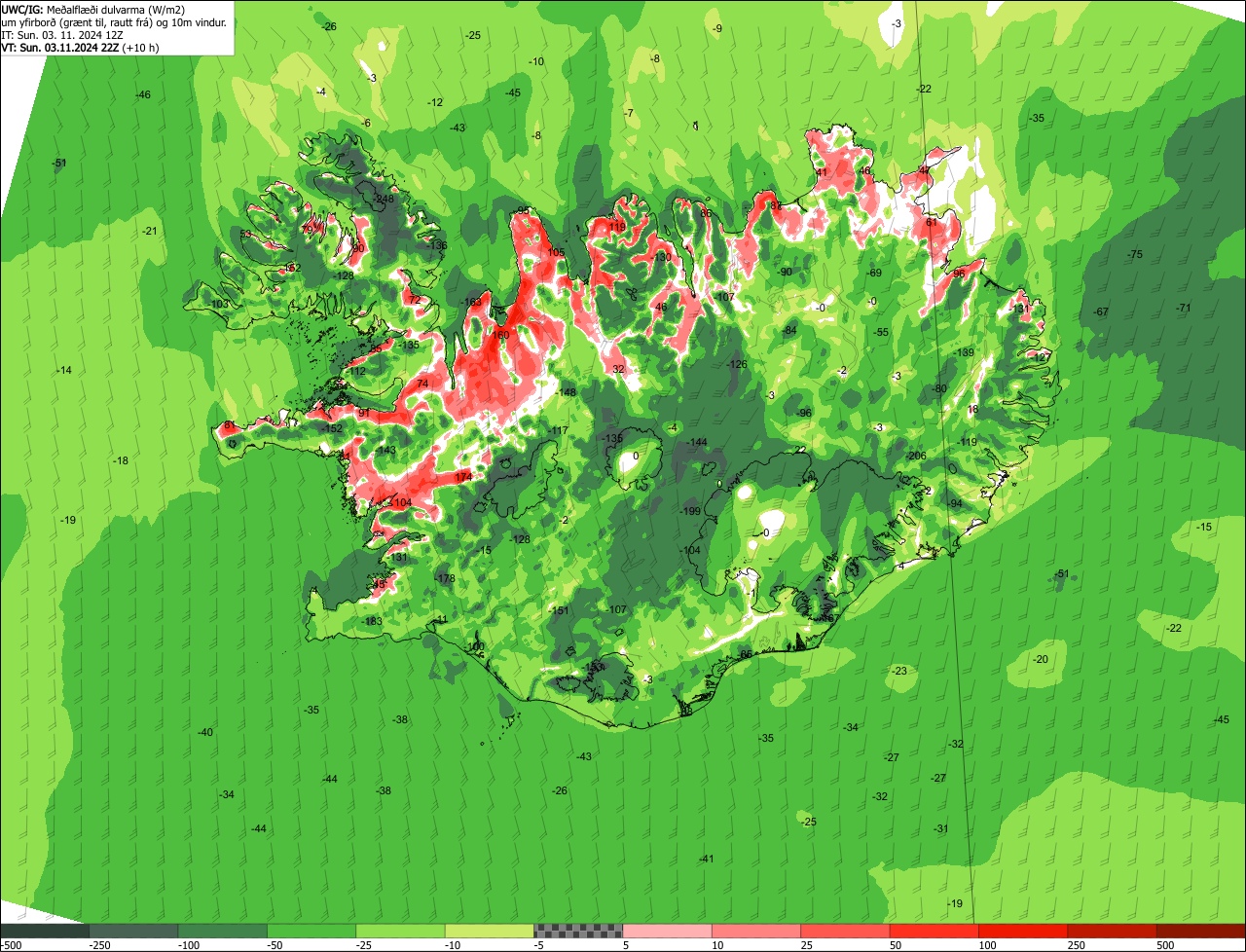The height and width of the screenshot is (952, 1246).
Task: Click the '-21' value over the western sea
Action: 149,231
